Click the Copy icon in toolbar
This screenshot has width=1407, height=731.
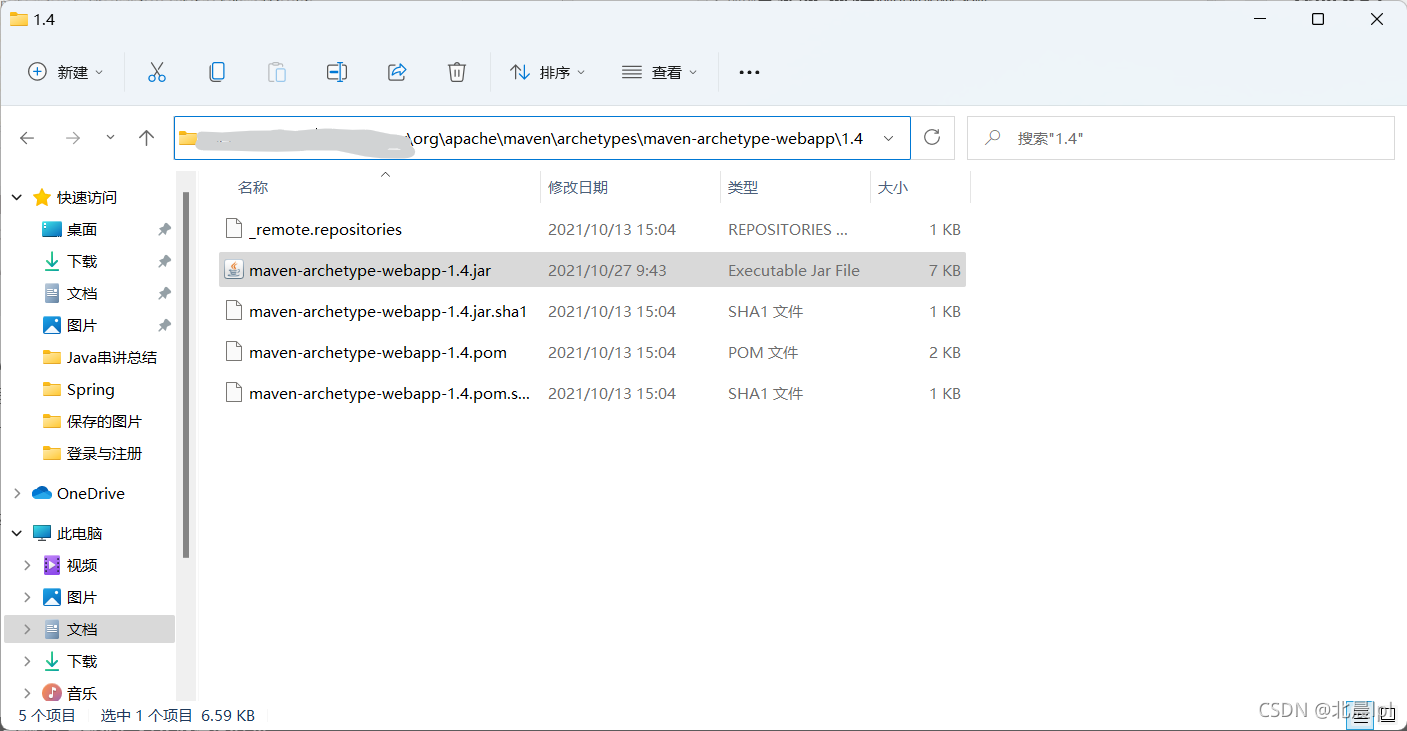point(216,72)
